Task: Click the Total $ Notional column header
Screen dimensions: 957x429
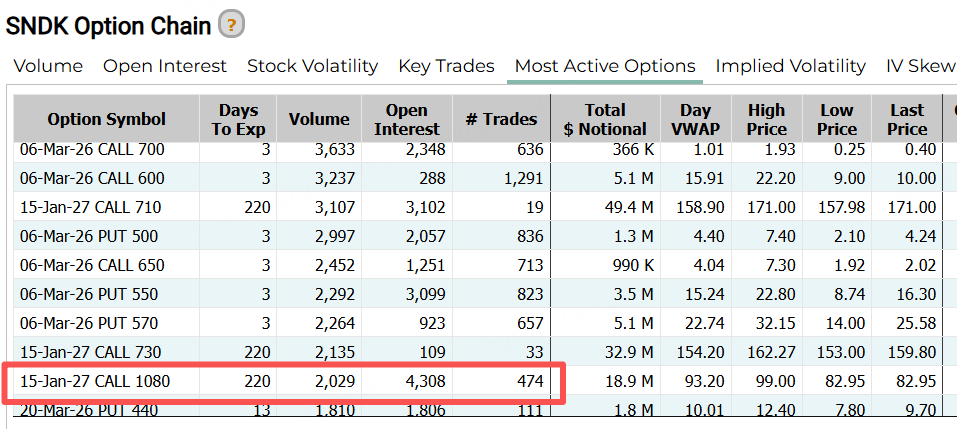Action: (x=604, y=119)
